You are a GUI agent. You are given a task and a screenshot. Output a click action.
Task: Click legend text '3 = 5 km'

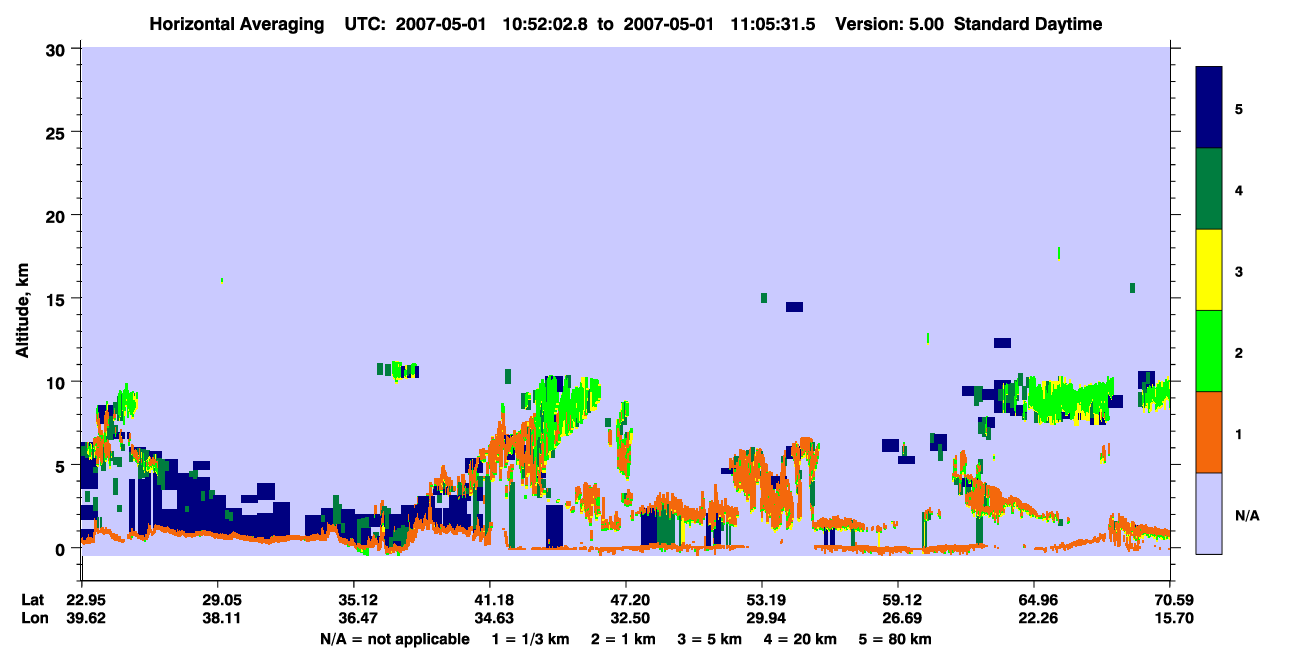pyautogui.click(x=710, y=639)
